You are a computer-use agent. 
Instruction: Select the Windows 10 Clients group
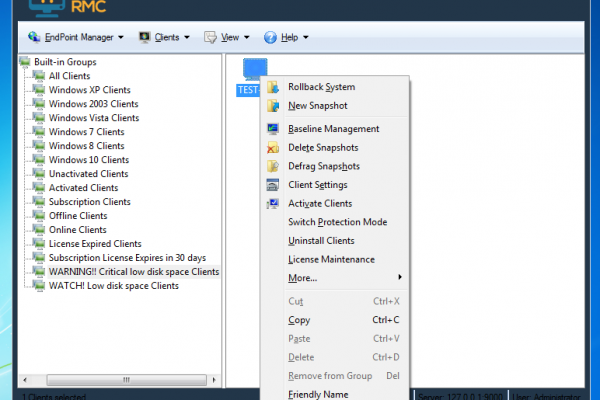click(x=88, y=160)
